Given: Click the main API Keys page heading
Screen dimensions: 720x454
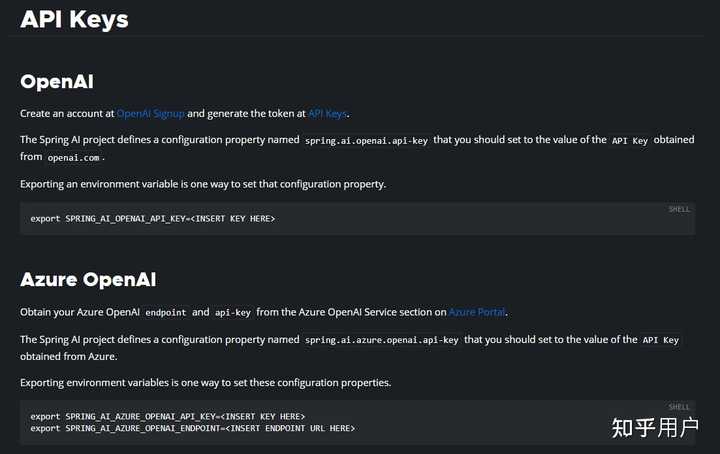Looking at the screenshot, I should pyautogui.click(x=74, y=19).
